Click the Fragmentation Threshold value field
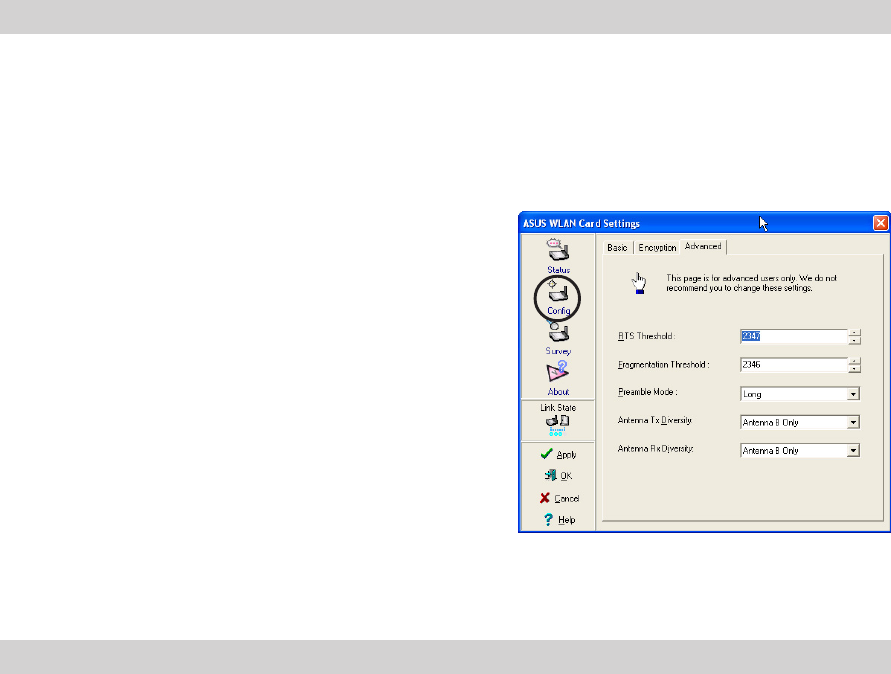Screen dimensions: 891x674 click(x=794, y=364)
